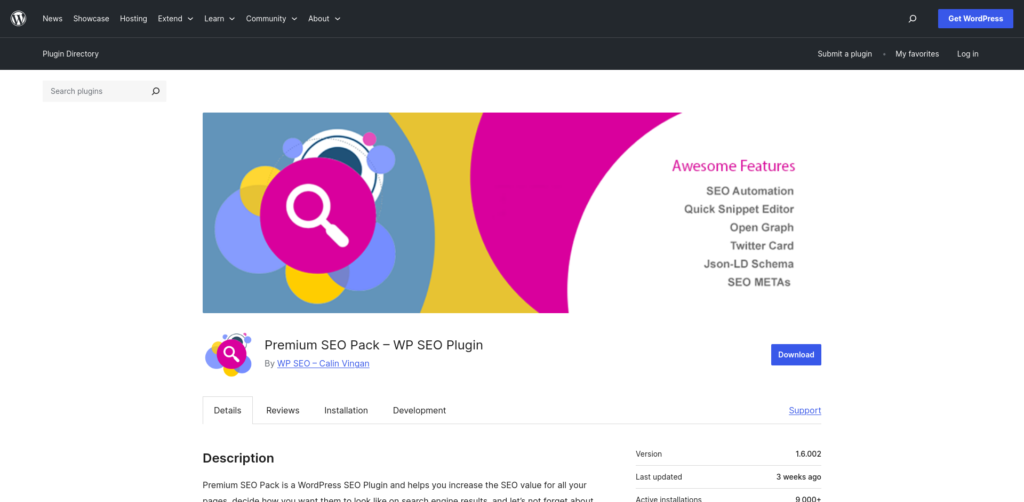Open the Development tab
Viewport: 1024px width, 502px height.
pos(419,410)
